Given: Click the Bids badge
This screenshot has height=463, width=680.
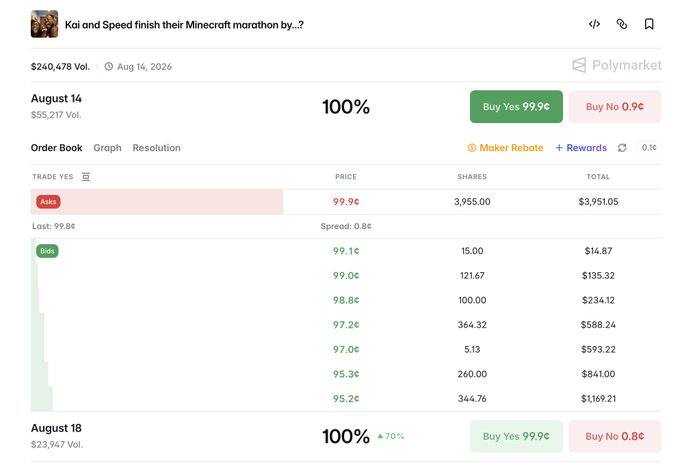Looking at the screenshot, I should (47, 251).
